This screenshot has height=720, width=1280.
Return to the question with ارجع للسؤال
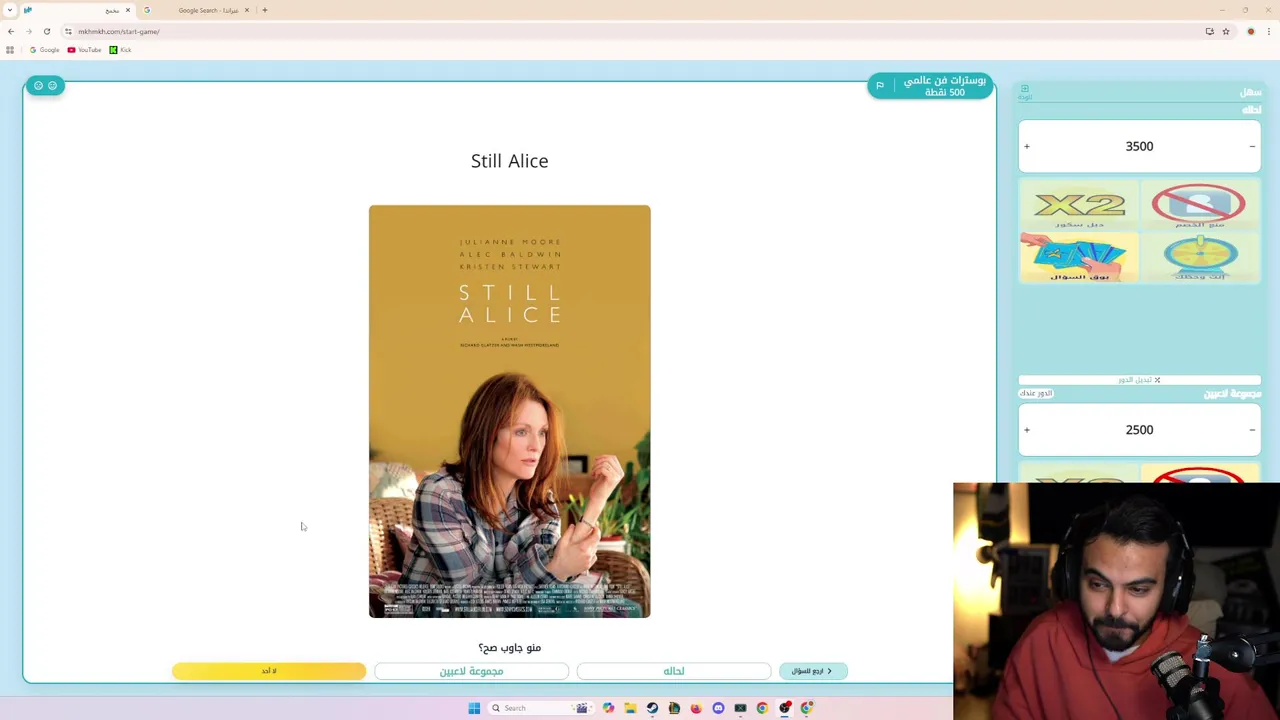pyautogui.click(x=813, y=671)
